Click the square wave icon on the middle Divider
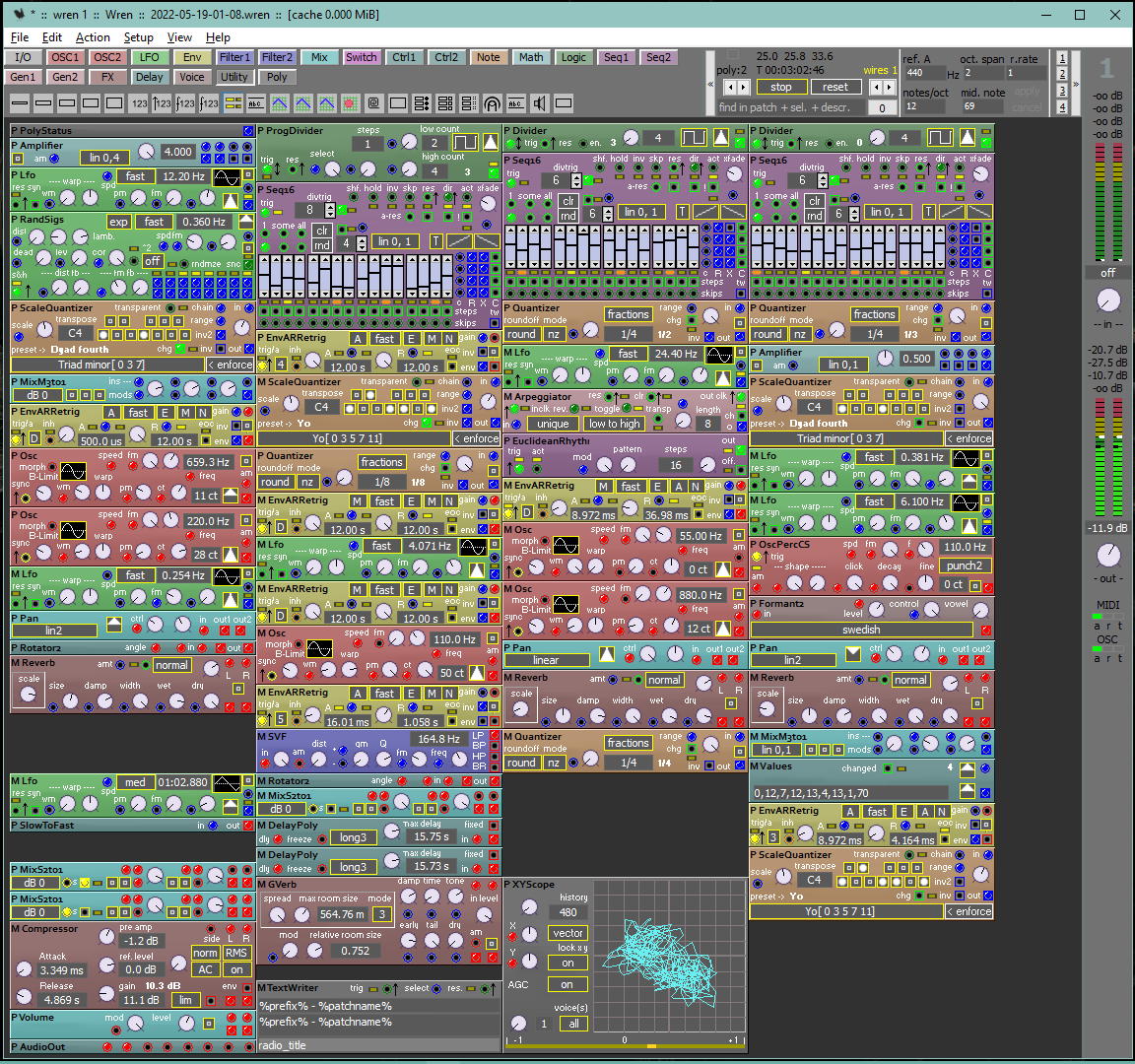This screenshot has height=1064, width=1135. click(x=694, y=138)
